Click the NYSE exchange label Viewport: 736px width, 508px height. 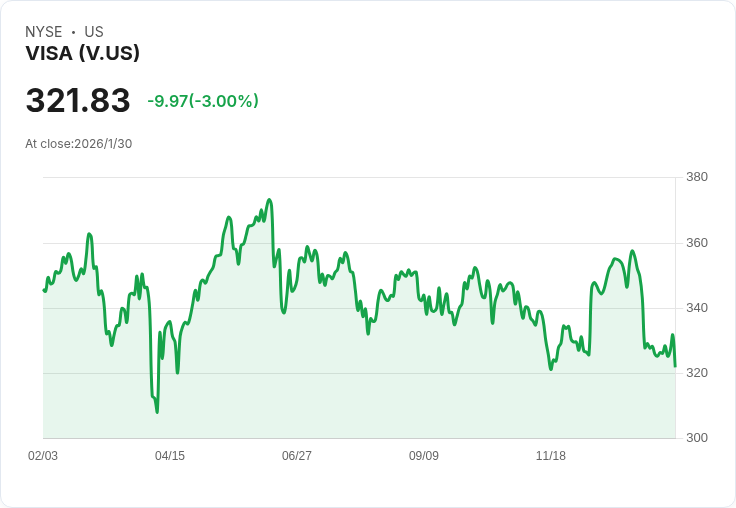[43, 32]
